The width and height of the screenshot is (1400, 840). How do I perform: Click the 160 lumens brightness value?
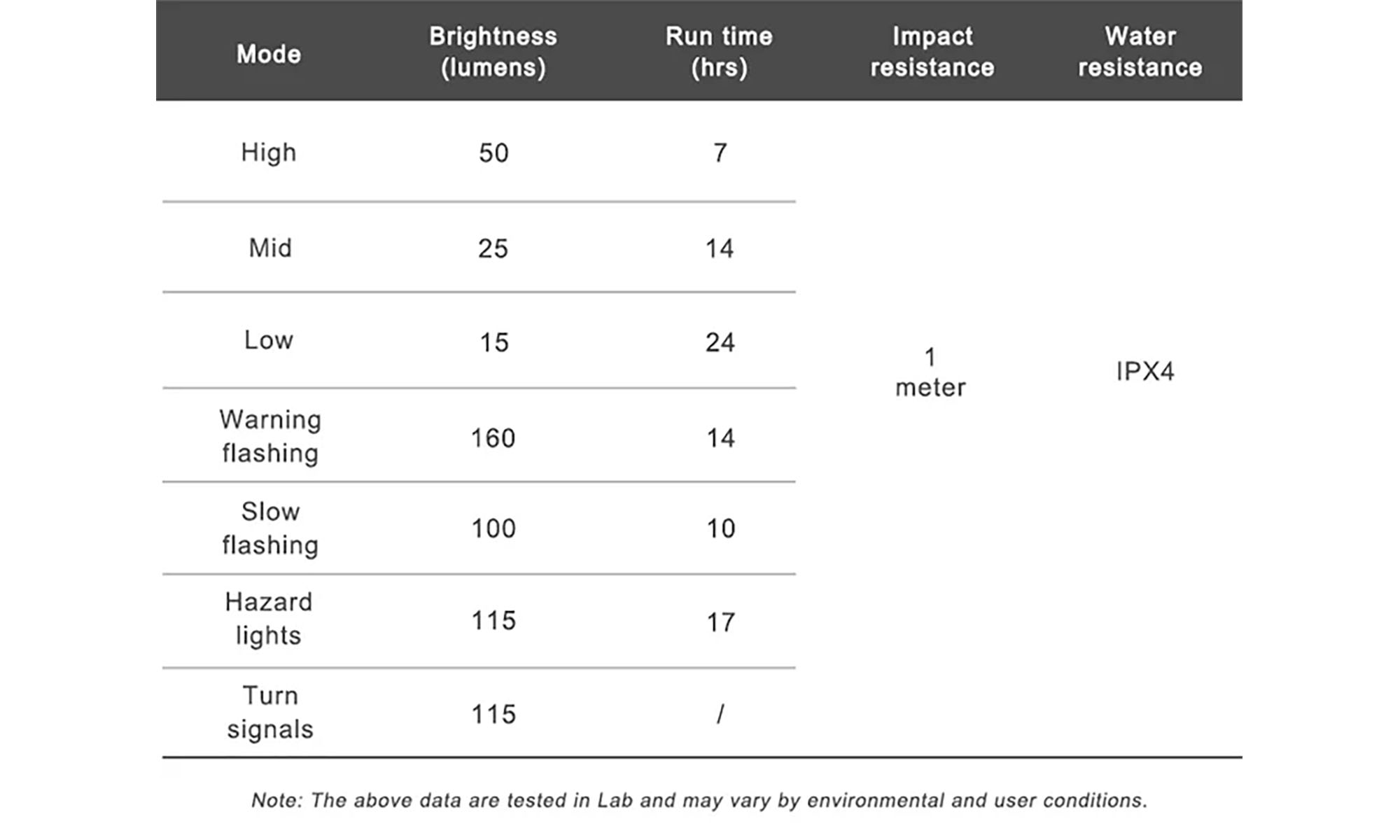coord(493,438)
